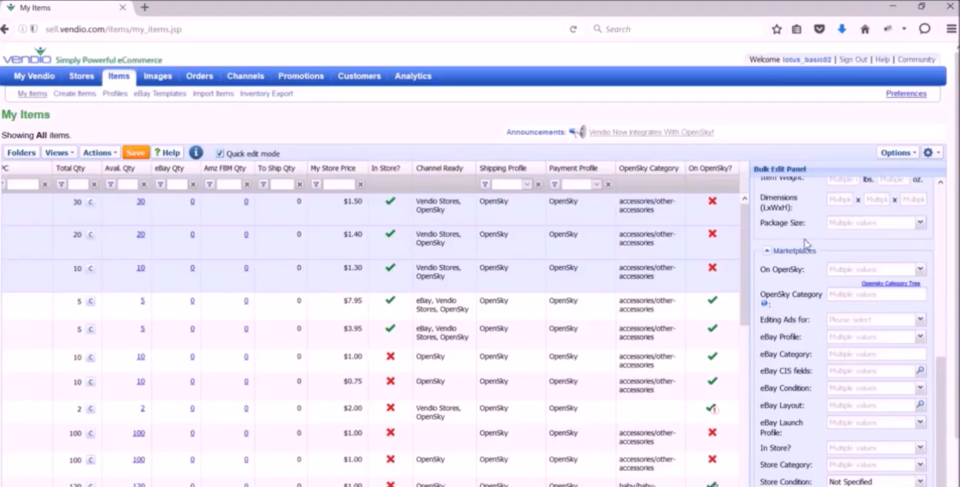Click the blue info icon in toolbar
Image resolution: width=960 pixels, height=487 pixels.
[x=196, y=153]
